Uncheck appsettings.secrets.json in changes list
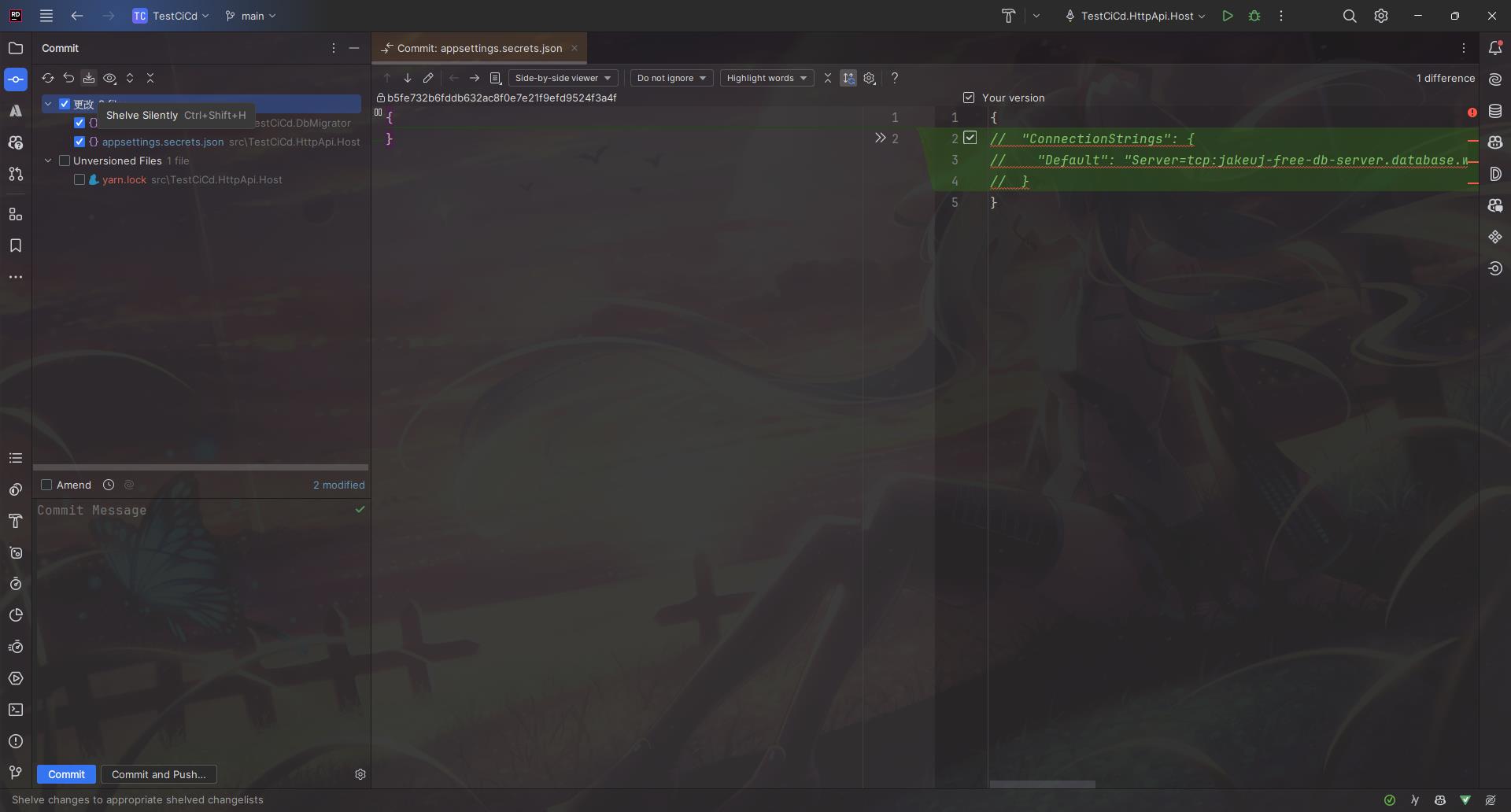Screen dimensions: 1511x812 point(79,142)
